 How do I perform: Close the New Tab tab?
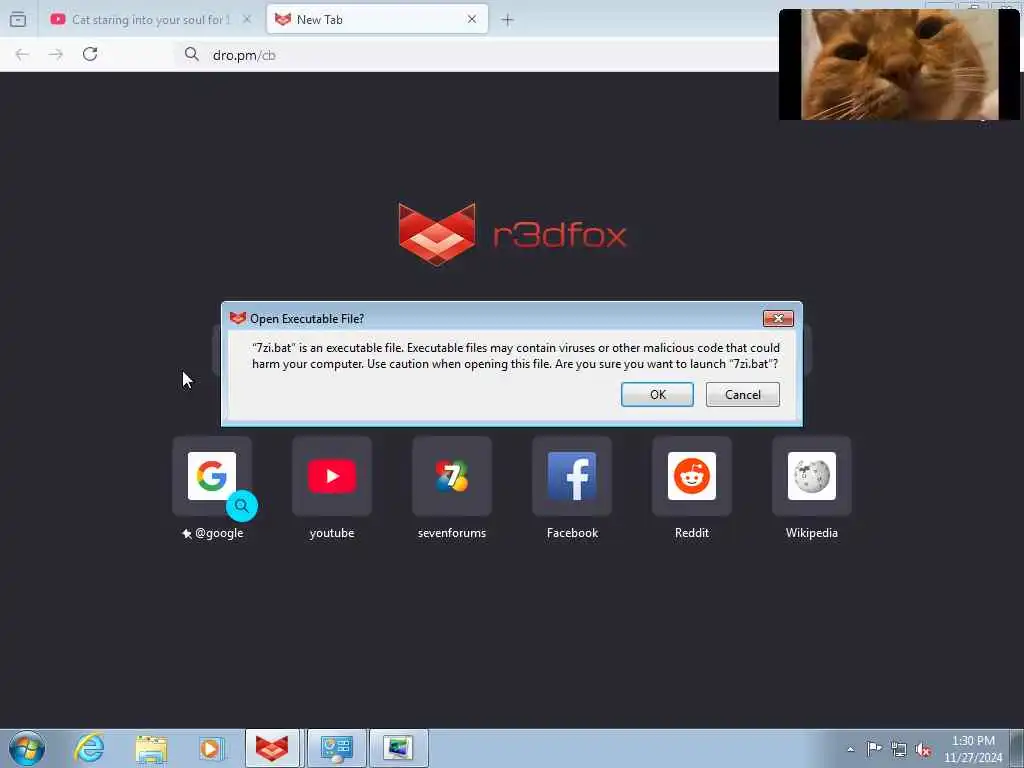point(472,20)
